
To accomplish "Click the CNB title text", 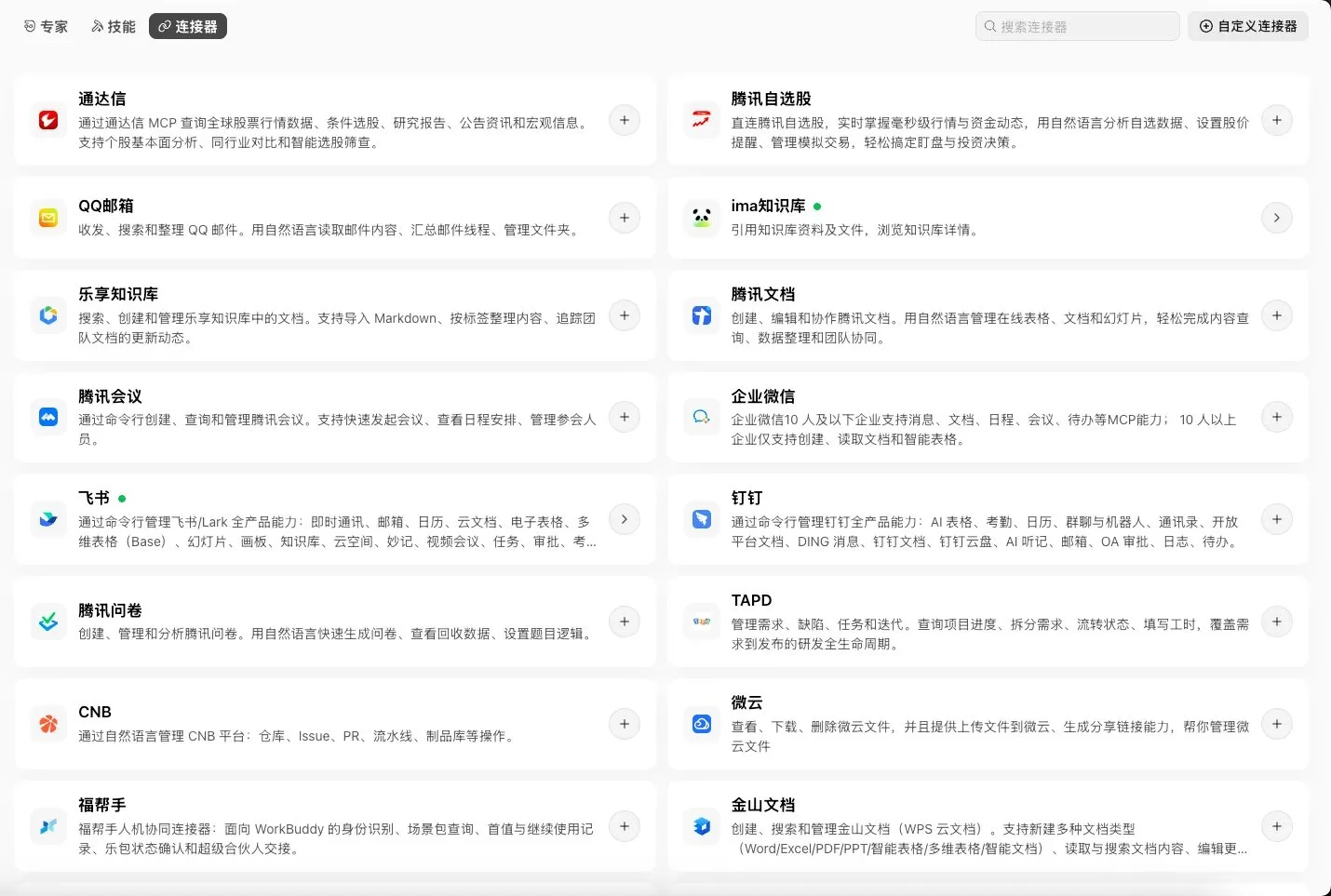I will click(x=95, y=712).
